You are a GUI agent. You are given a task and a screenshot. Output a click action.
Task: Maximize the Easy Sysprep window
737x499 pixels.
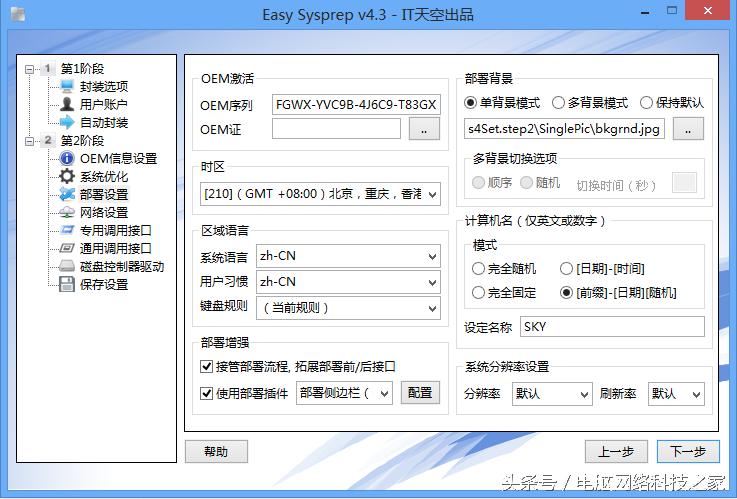click(672, 11)
